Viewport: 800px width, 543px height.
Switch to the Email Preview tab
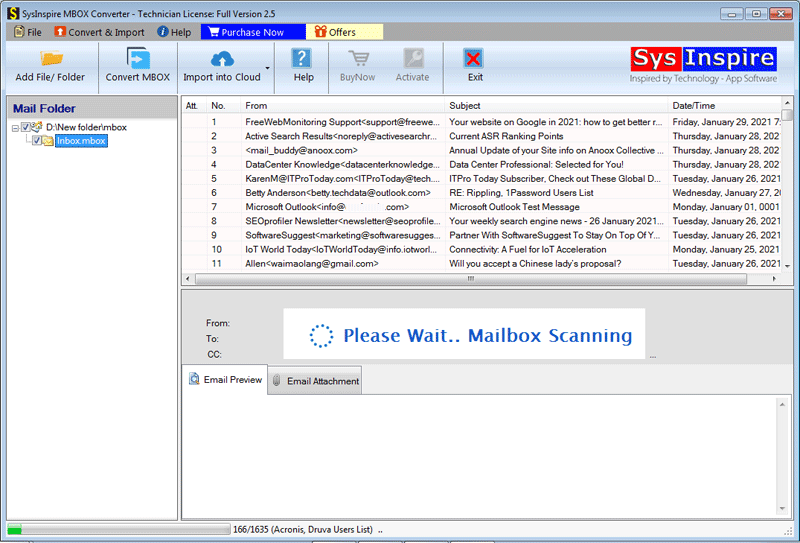[224, 380]
